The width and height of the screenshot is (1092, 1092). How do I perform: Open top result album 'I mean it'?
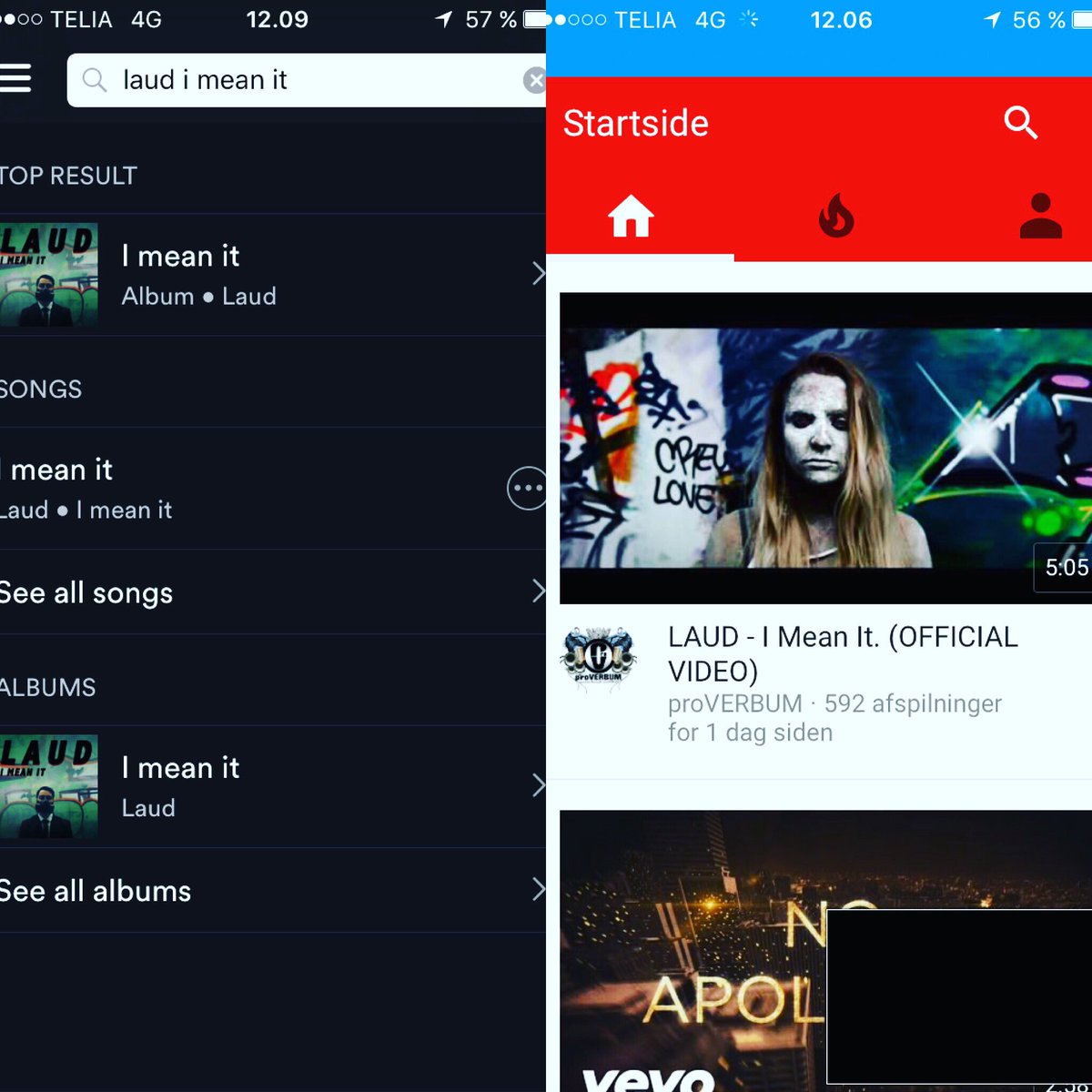click(x=273, y=275)
